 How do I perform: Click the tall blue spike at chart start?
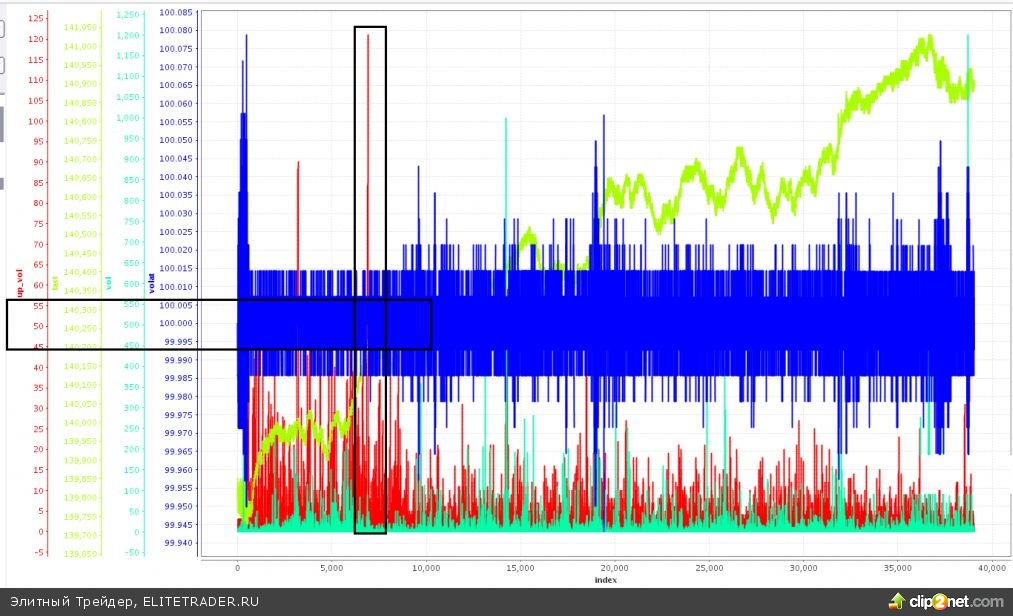[246, 37]
